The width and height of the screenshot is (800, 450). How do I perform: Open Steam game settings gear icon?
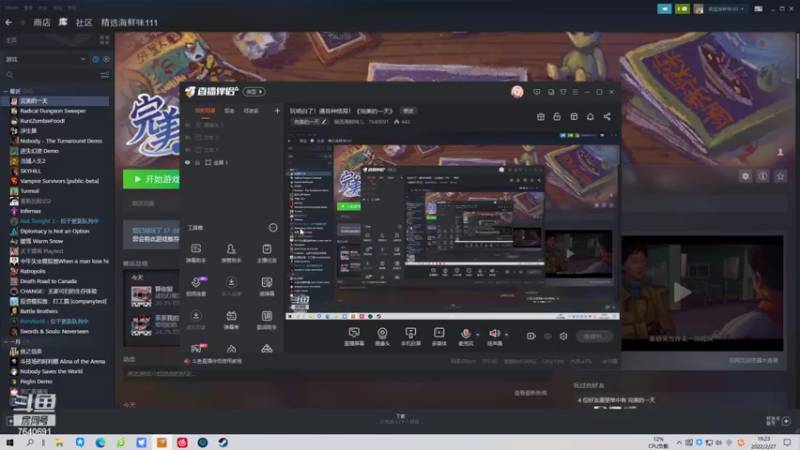(x=745, y=177)
